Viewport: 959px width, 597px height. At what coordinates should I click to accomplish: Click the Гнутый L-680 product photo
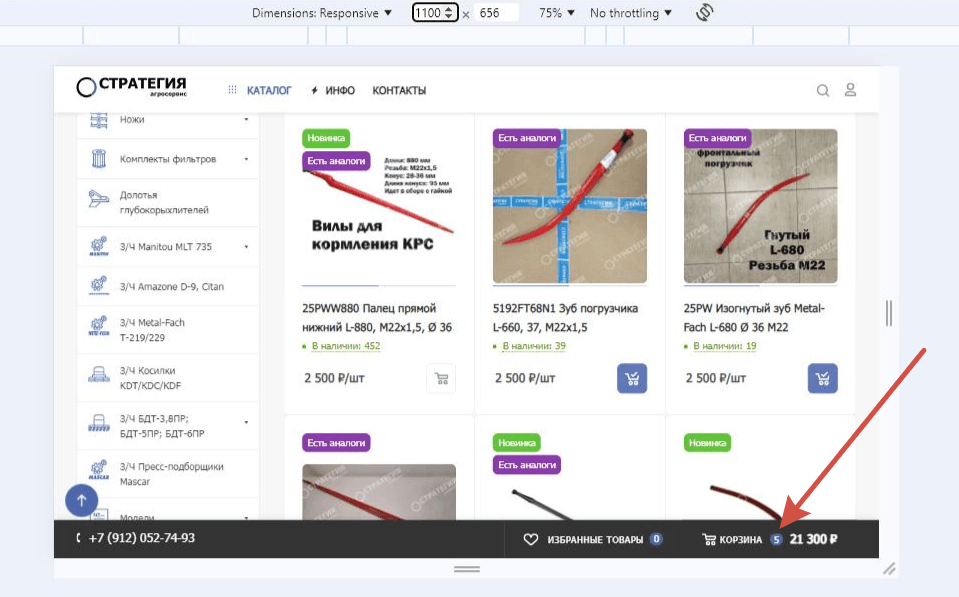pos(761,206)
